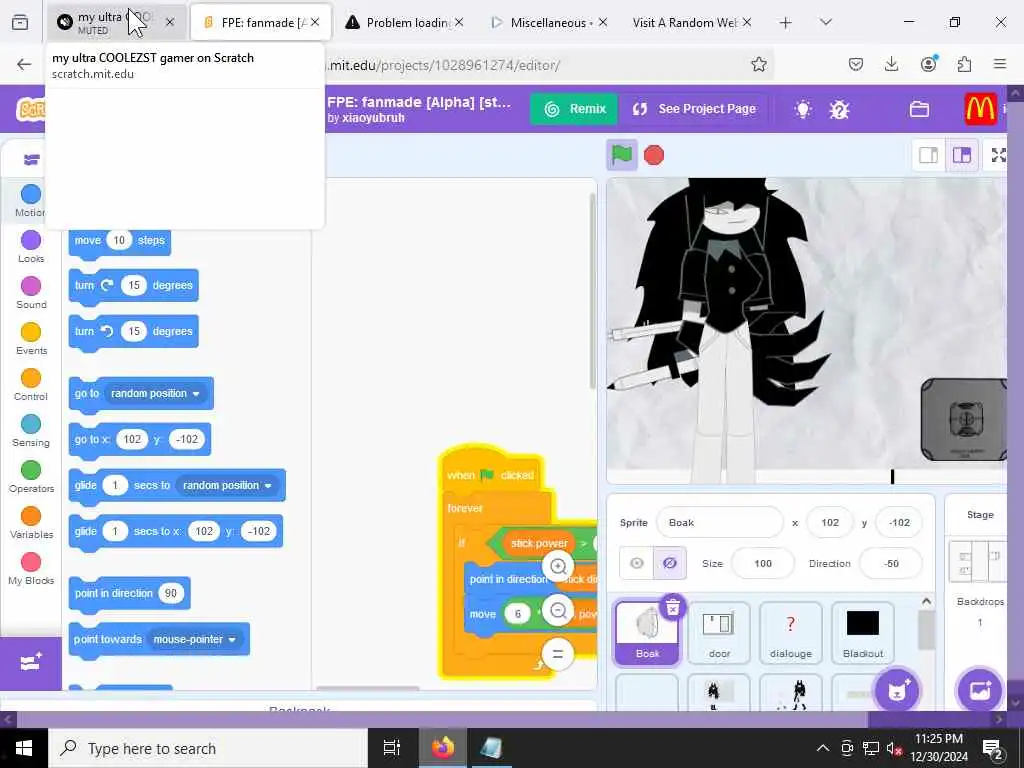
Task: Zoom out the code workspace
Action: tap(558, 611)
